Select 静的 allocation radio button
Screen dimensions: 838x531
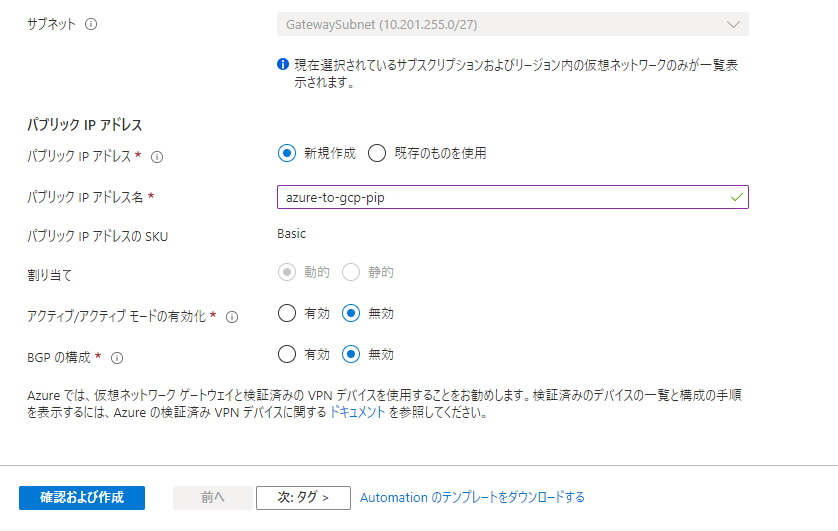pos(351,272)
